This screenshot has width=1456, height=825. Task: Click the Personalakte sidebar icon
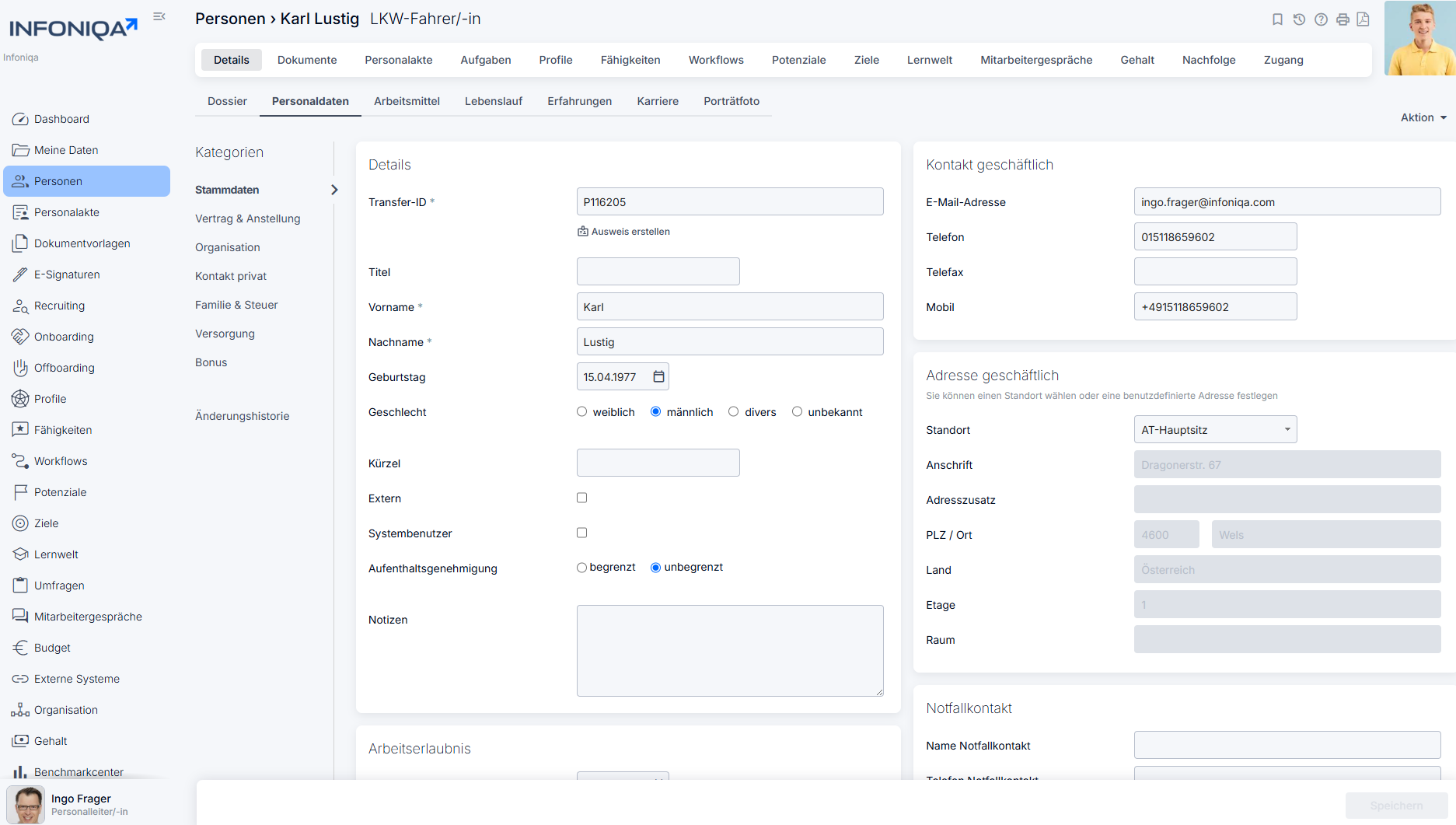20,212
